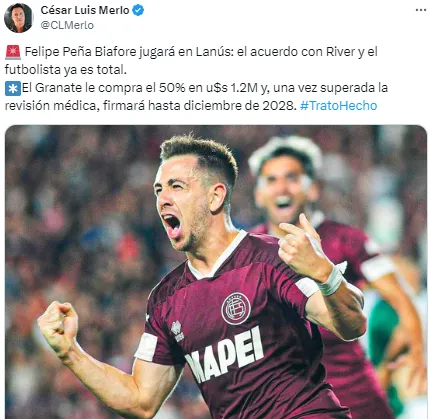Viewport: 430px width, 419px height.
Task: Click the small brand logo on jersey
Action: click(x=177, y=331)
